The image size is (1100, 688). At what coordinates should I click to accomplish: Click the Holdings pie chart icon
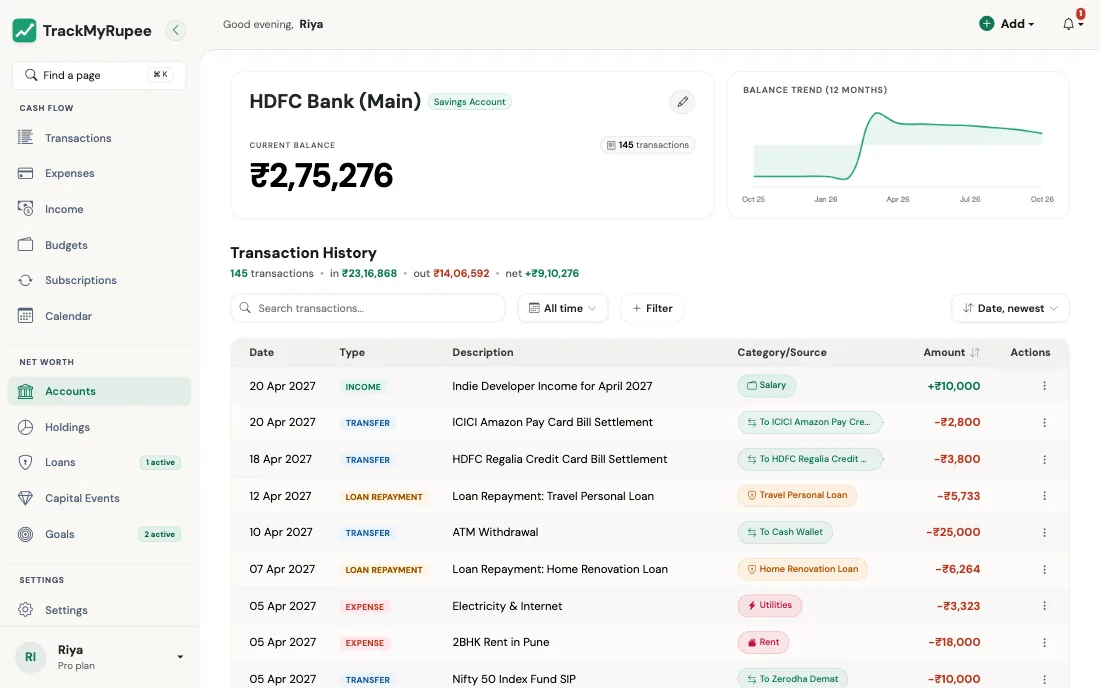tap(25, 427)
